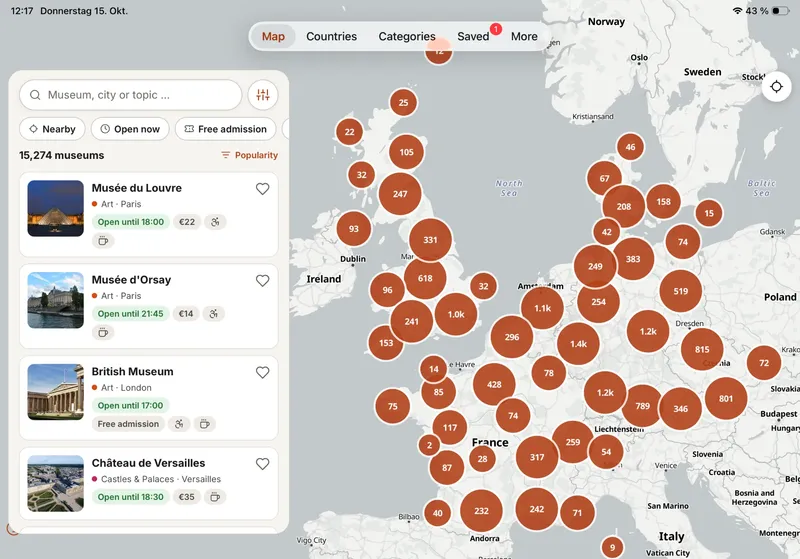
Task: Click Orsay Open until 21:45 badge
Action: click(131, 314)
